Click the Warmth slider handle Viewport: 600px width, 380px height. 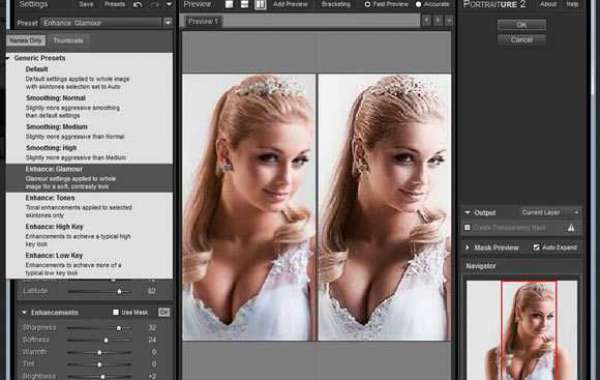(99, 352)
